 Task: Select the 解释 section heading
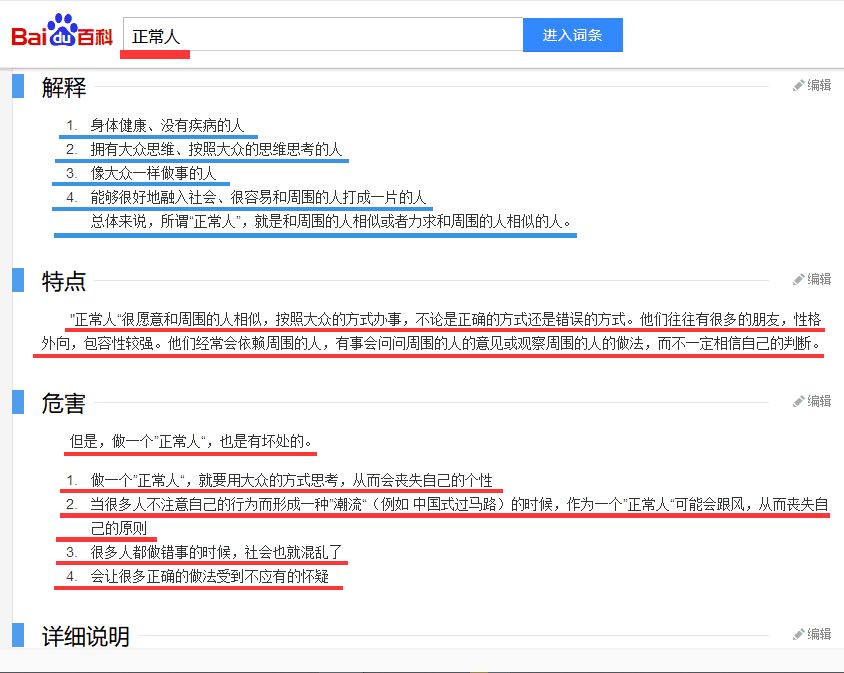point(64,87)
